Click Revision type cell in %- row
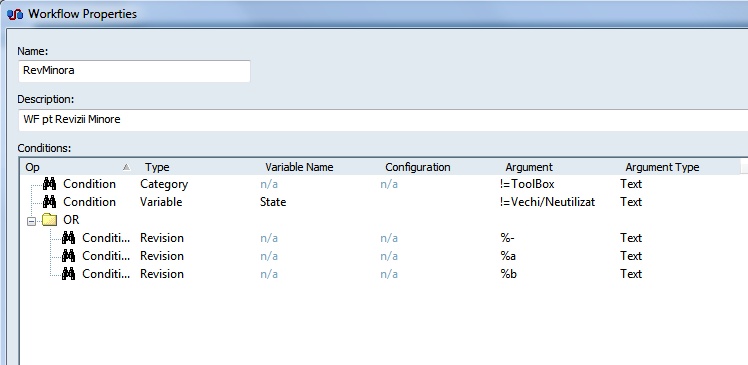This screenshot has width=748, height=365. point(162,238)
